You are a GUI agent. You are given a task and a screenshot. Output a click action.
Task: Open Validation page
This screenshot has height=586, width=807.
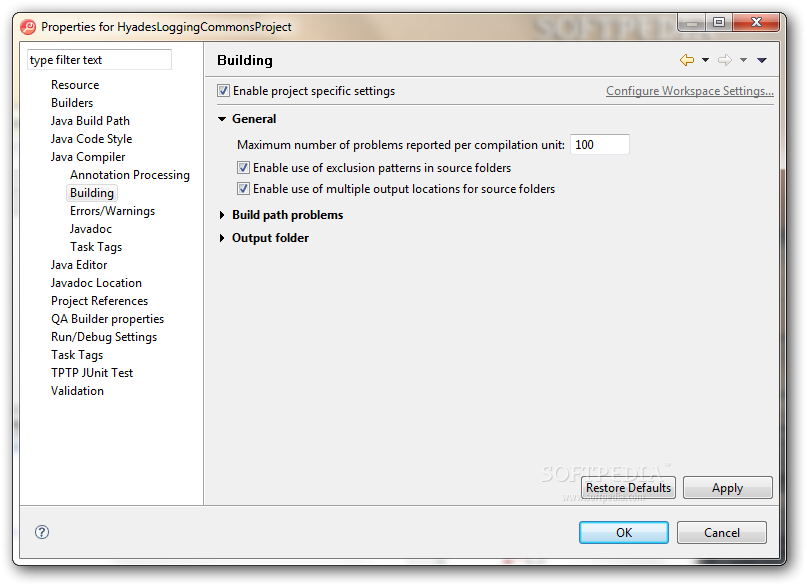point(77,391)
